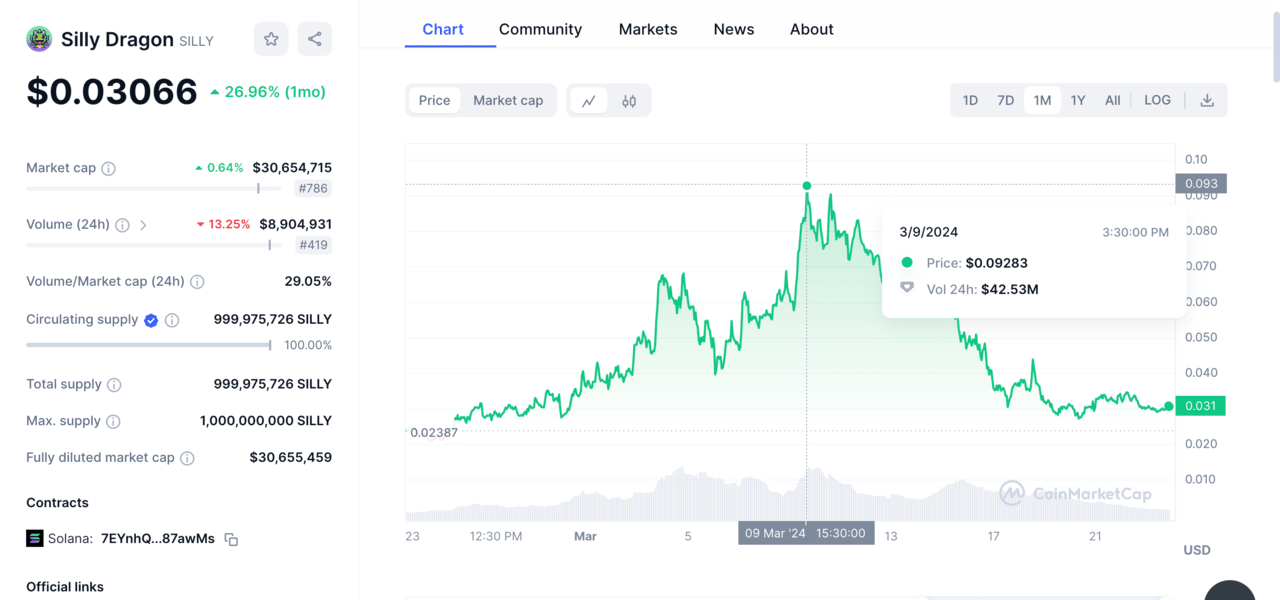This screenshot has width=1280, height=600.
Task: Expand Volume (24h) details chevron
Action: click(143, 225)
